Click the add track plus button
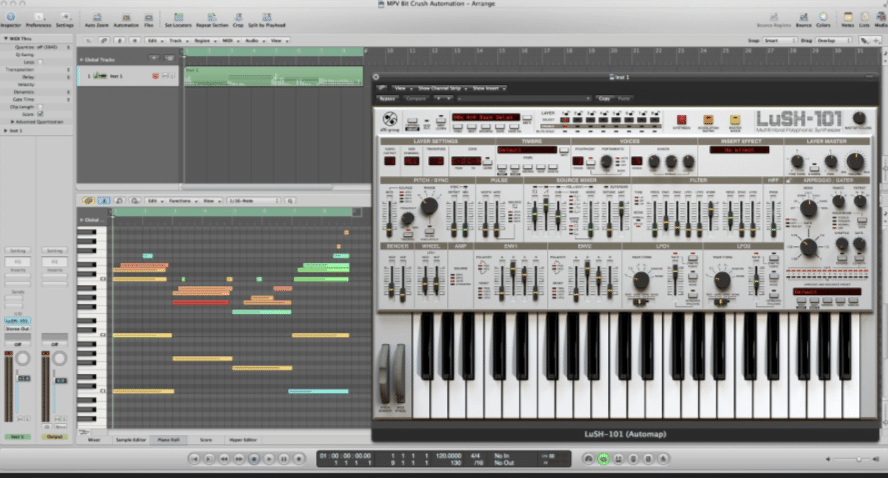888x478 pixels. (x=153, y=58)
